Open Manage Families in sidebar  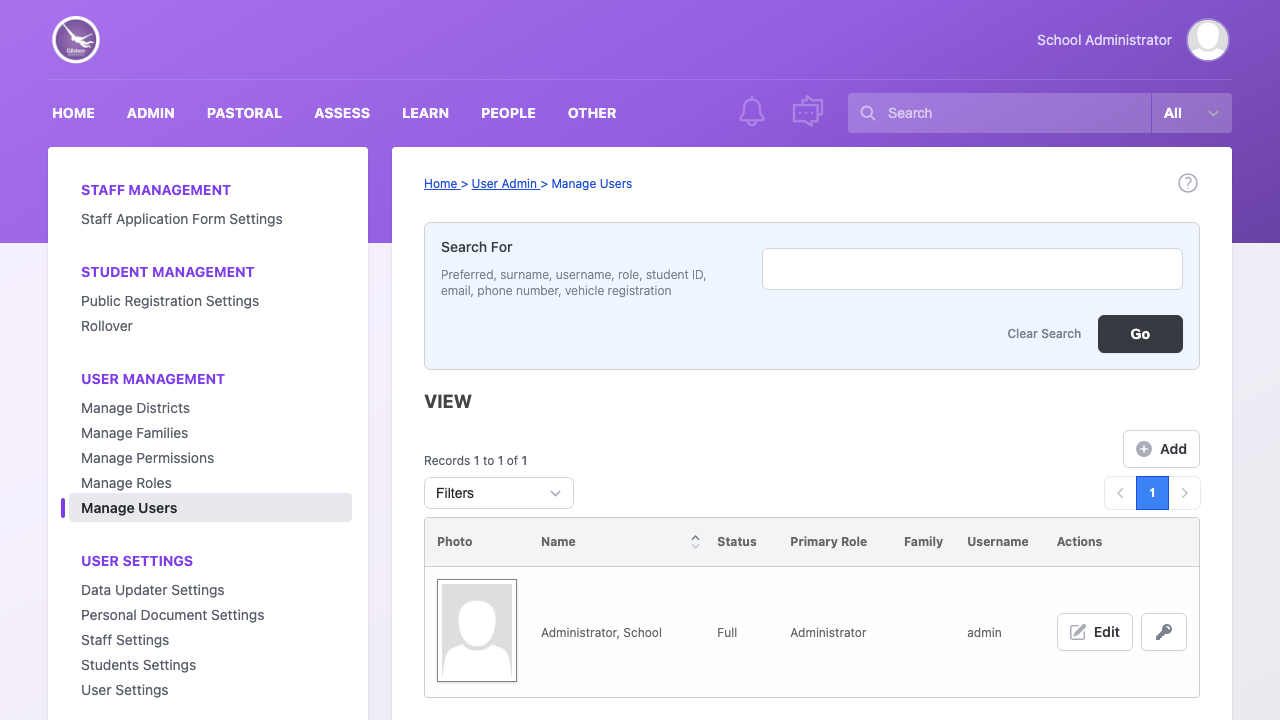tap(134, 433)
